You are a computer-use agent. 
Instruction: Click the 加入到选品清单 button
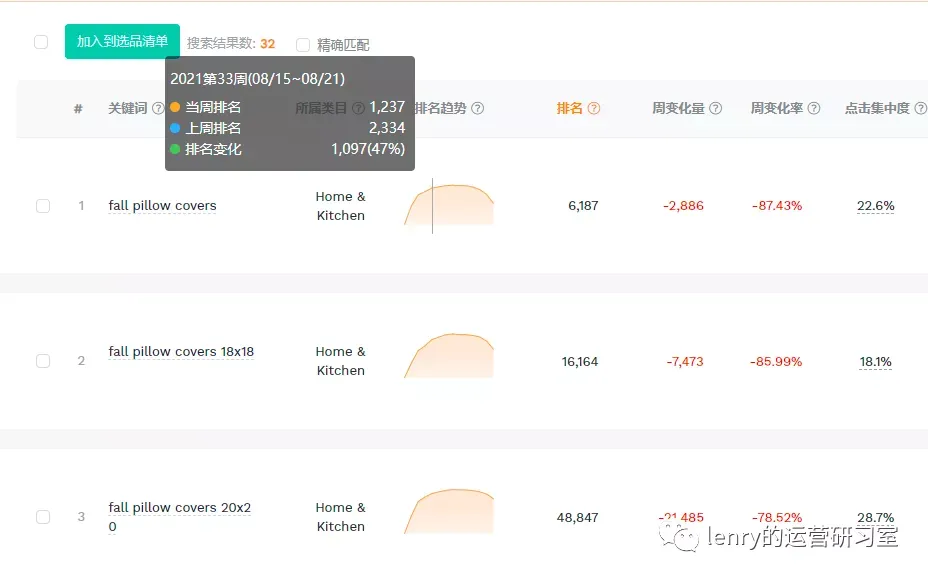coord(123,41)
